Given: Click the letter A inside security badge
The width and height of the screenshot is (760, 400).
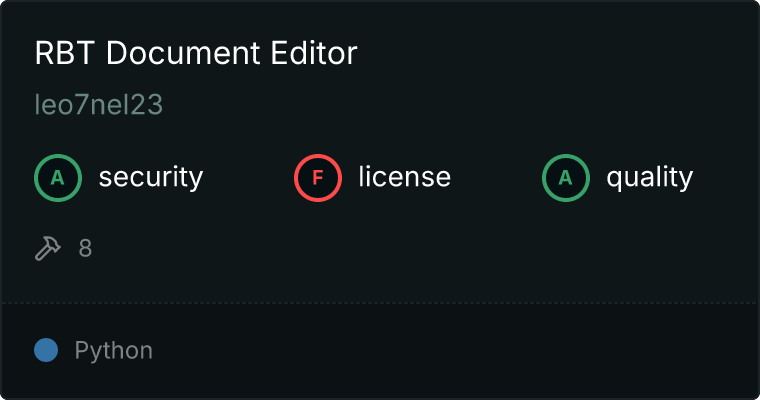Looking at the screenshot, I should point(58,178).
